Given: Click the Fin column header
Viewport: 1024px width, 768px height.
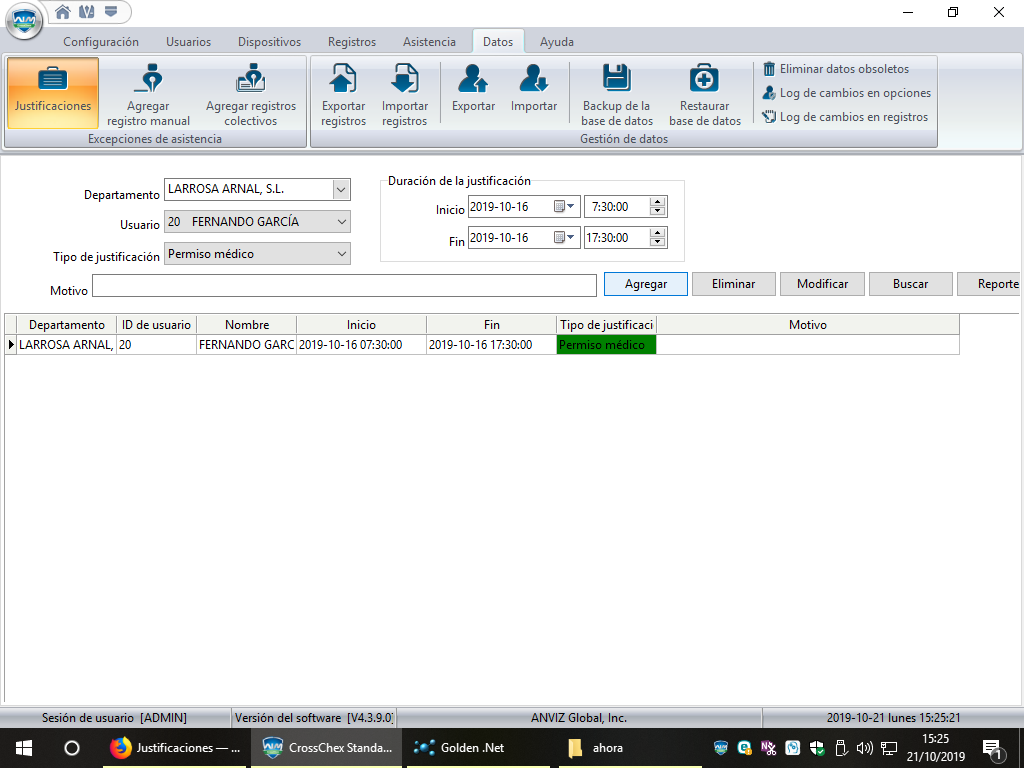Looking at the screenshot, I should coord(492,325).
